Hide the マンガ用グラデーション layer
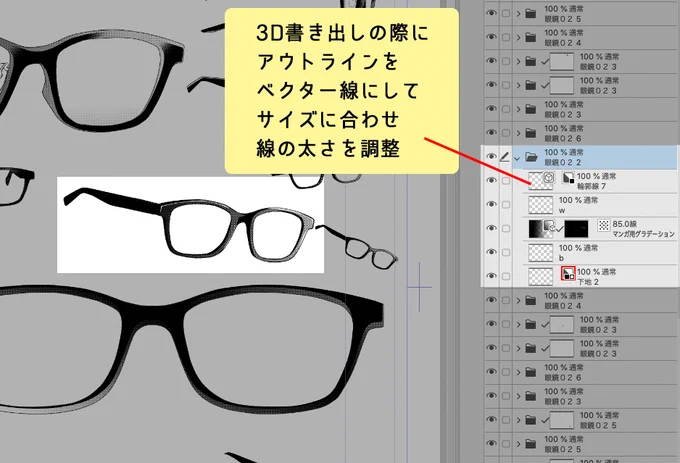The image size is (680, 463). point(491,228)
